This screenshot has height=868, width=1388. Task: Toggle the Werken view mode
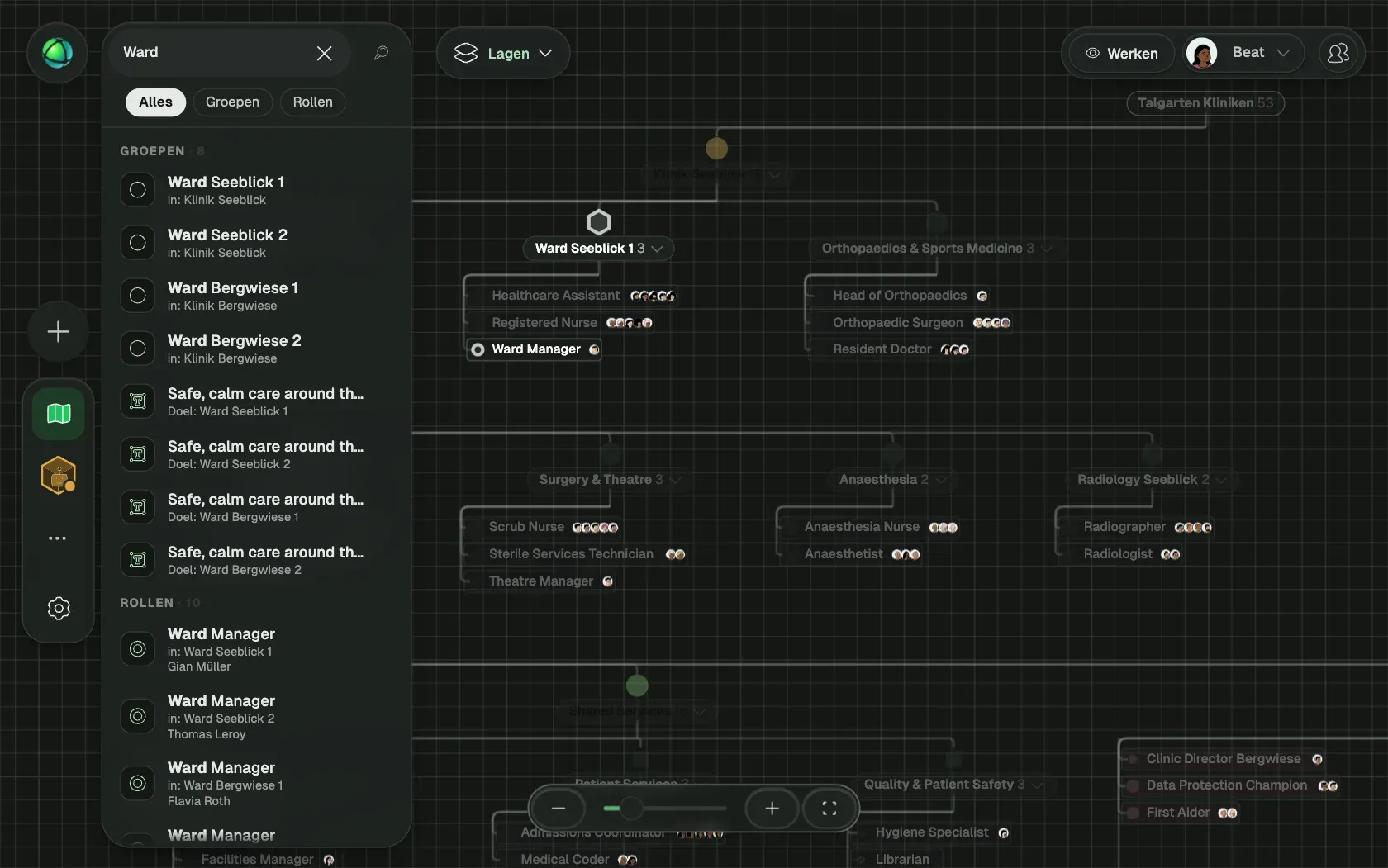pyautogui.click(x=1121, y=53)
